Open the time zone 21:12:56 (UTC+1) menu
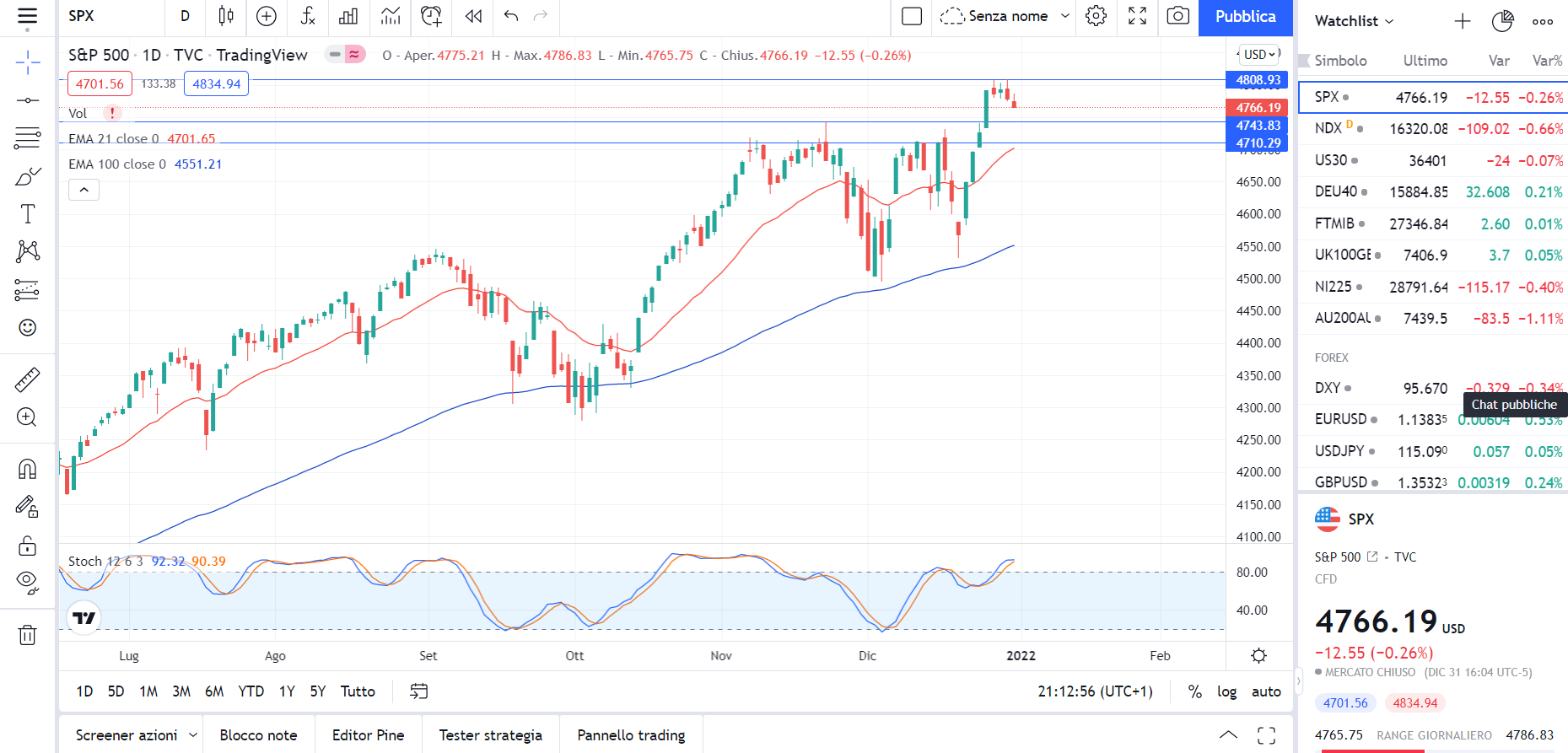This screenshot has height=753, width=1568. pos(1095,691)
